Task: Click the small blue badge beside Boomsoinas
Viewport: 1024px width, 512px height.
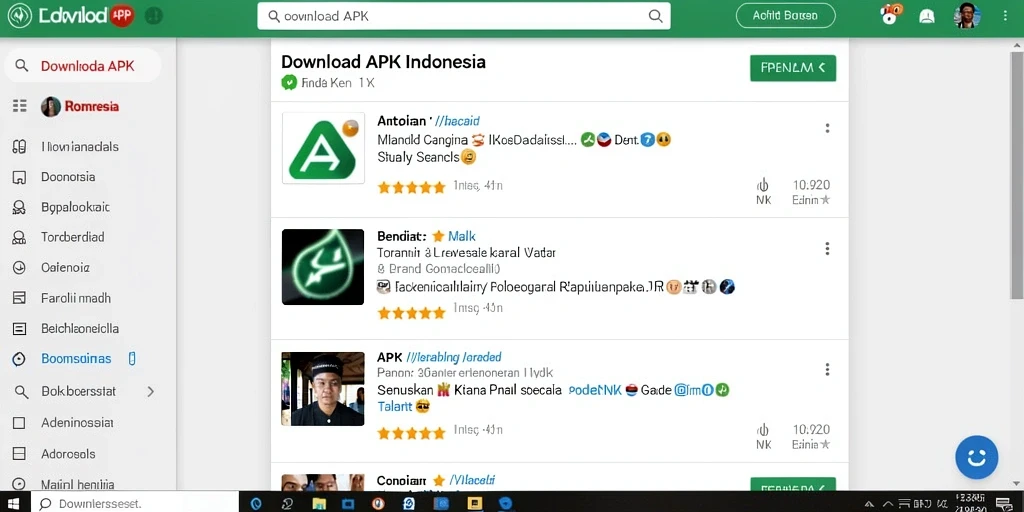Action: click(x=132, y=359)
